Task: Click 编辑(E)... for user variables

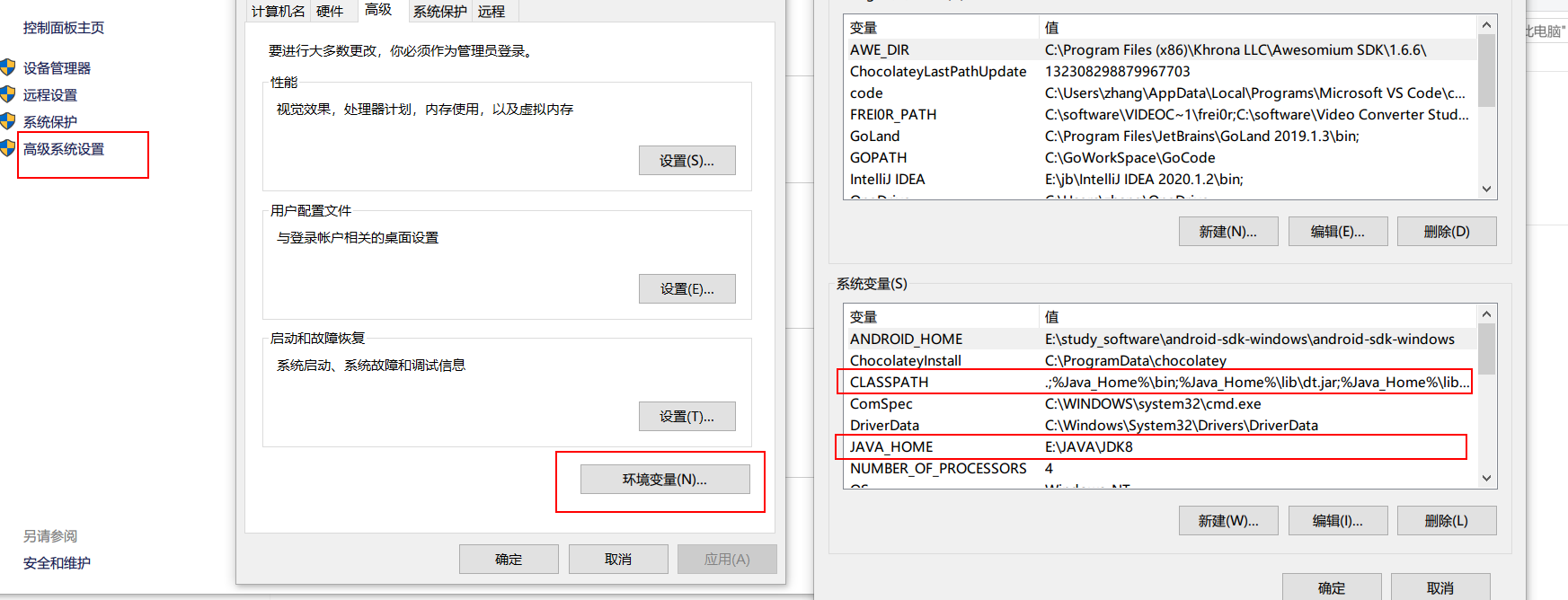Action: pyautogui.click(x=1338, y=232)
